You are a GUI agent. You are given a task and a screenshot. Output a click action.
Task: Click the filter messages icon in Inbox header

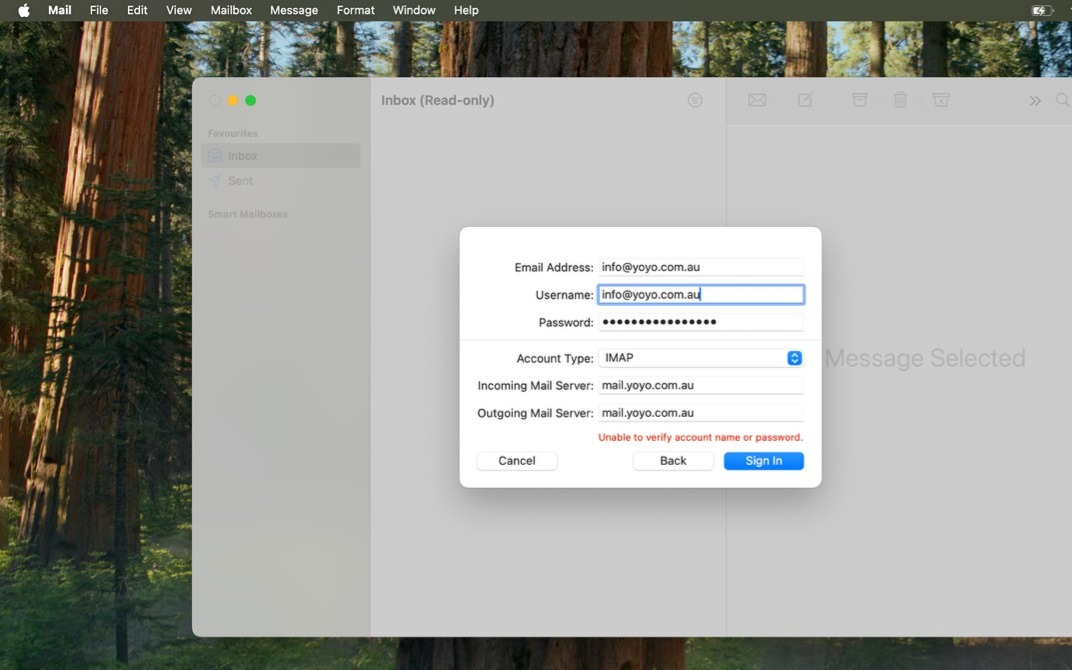click(x=695, y=100)
